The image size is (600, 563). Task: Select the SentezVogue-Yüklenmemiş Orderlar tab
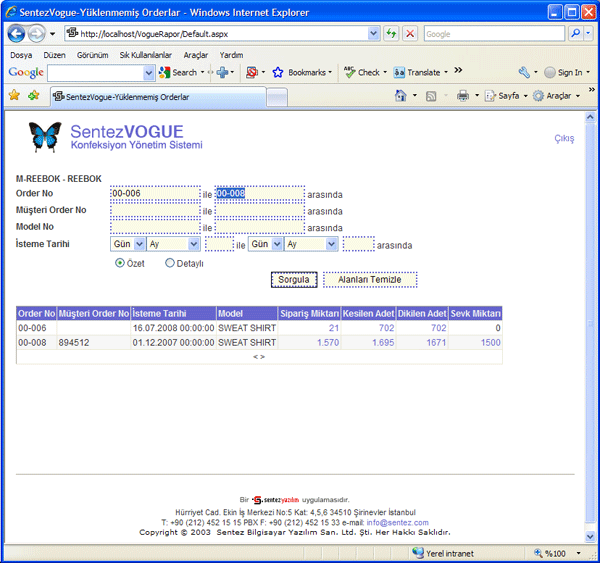click(x=158, y=97)
